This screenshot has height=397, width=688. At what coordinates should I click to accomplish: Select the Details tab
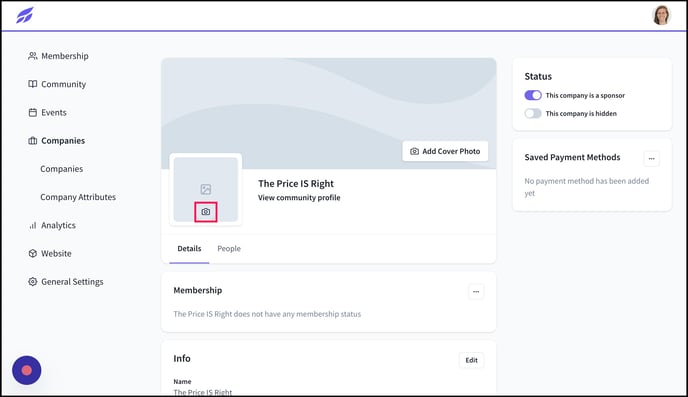(x=189, y=249)
